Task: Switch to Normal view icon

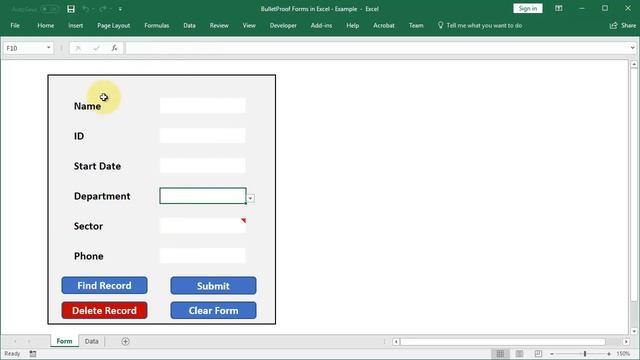Action: pos(500,353)
